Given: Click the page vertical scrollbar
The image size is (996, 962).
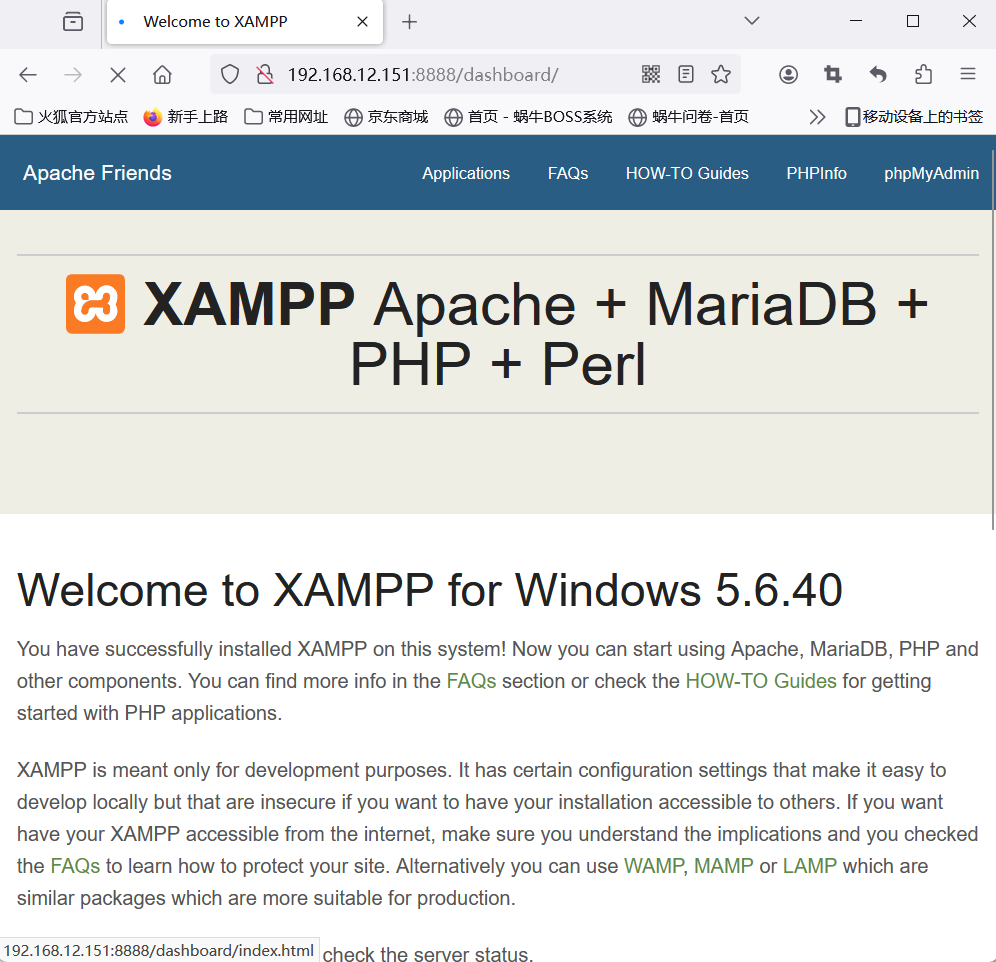Looking at the screenshot, I should pyautogui.click(x=993, y=340).
